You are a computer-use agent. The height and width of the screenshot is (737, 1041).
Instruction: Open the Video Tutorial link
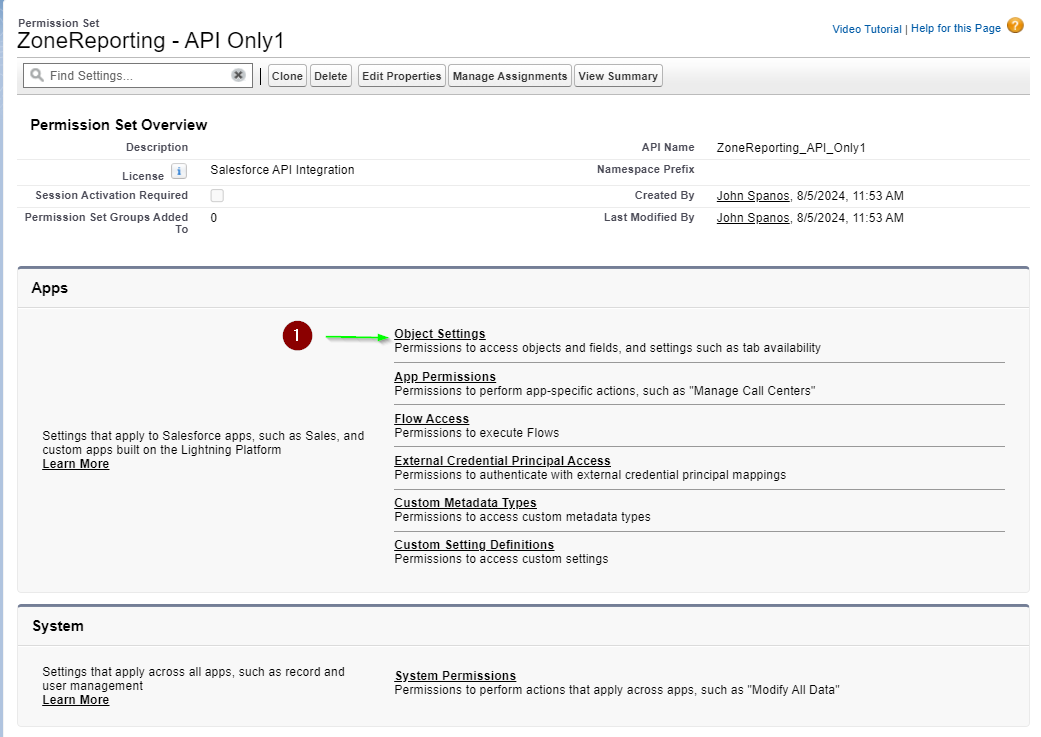(x=867, y=29)
